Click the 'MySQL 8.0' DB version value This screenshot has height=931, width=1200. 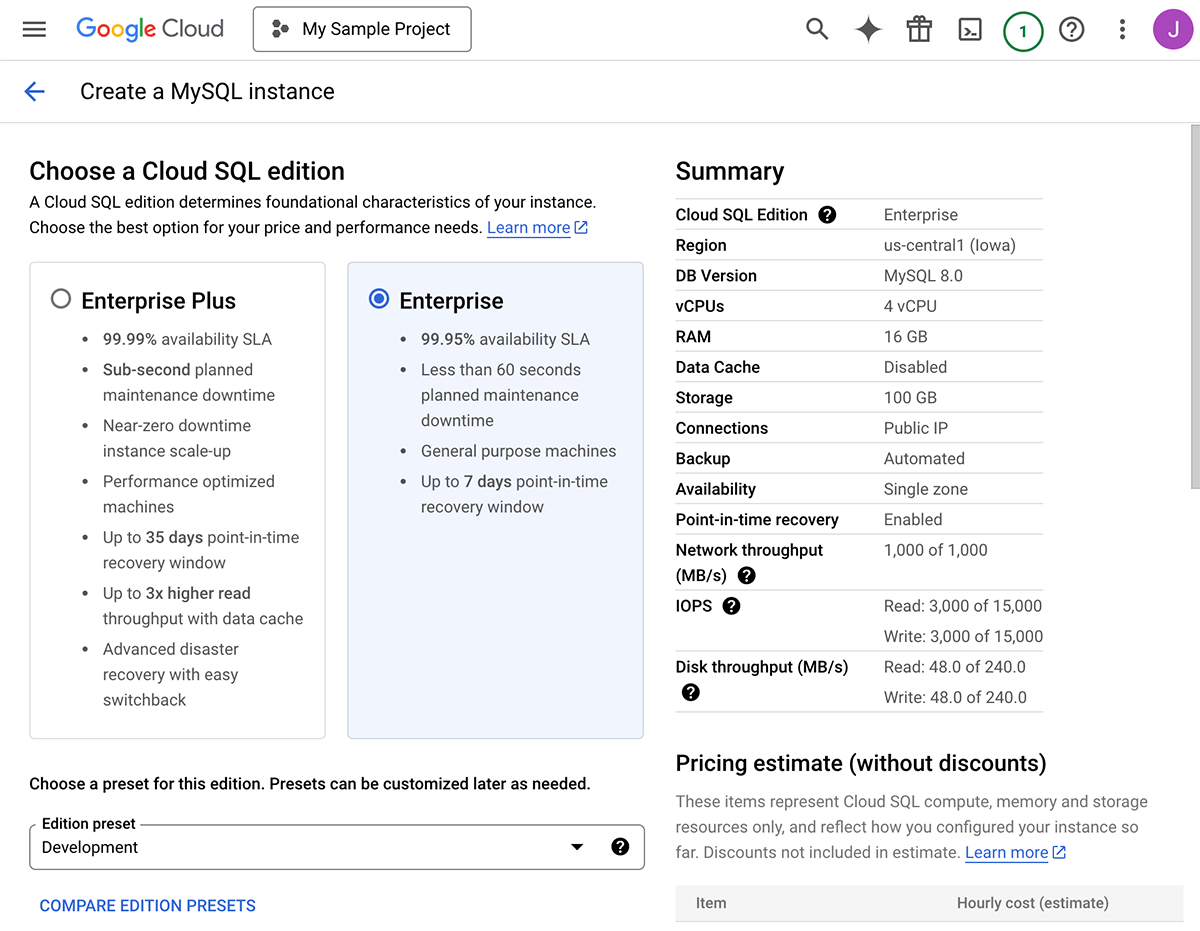(x=924, y=276)
